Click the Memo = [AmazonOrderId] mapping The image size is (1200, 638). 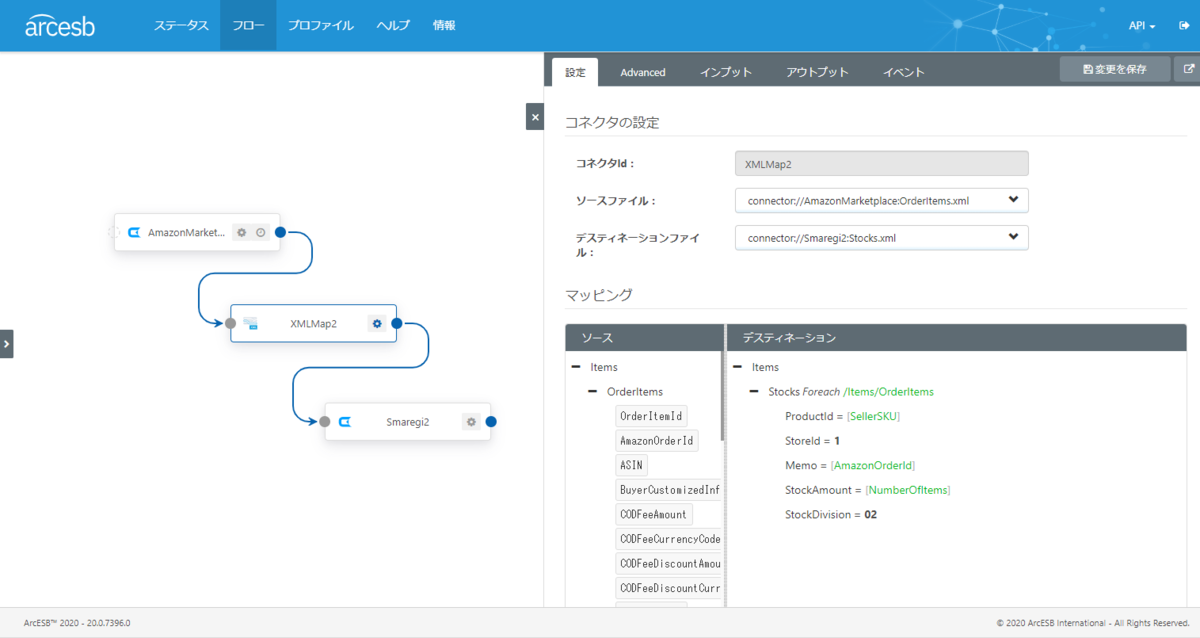click(850, 465)
